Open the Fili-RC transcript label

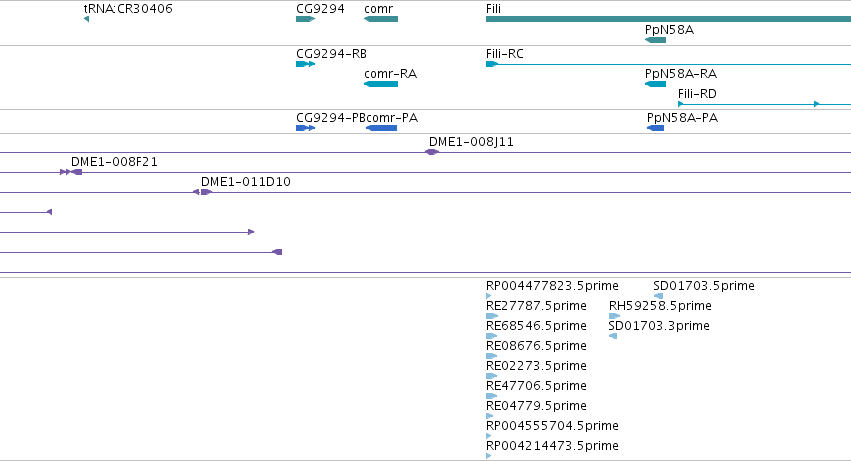click(505, 54)
